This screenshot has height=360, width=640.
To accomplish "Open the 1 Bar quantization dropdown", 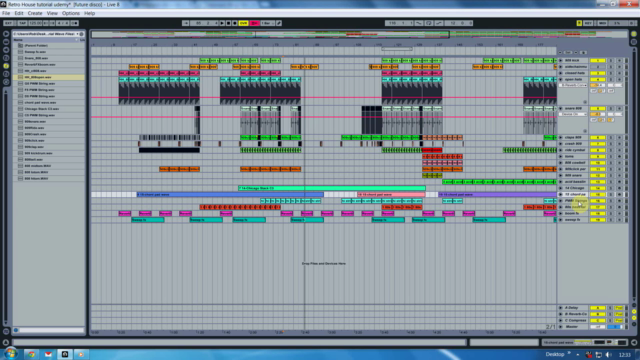I will (x=267, y=23).
